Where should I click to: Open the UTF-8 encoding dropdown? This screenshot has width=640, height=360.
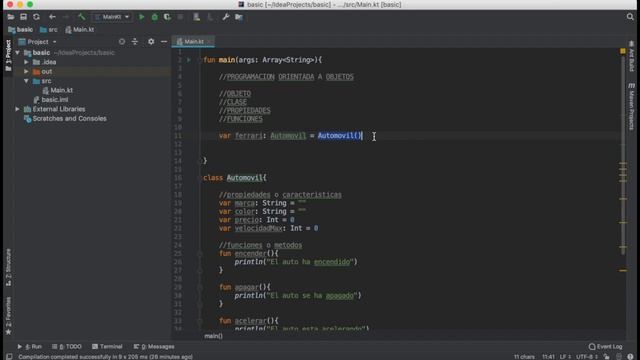[x=587, y=357]
